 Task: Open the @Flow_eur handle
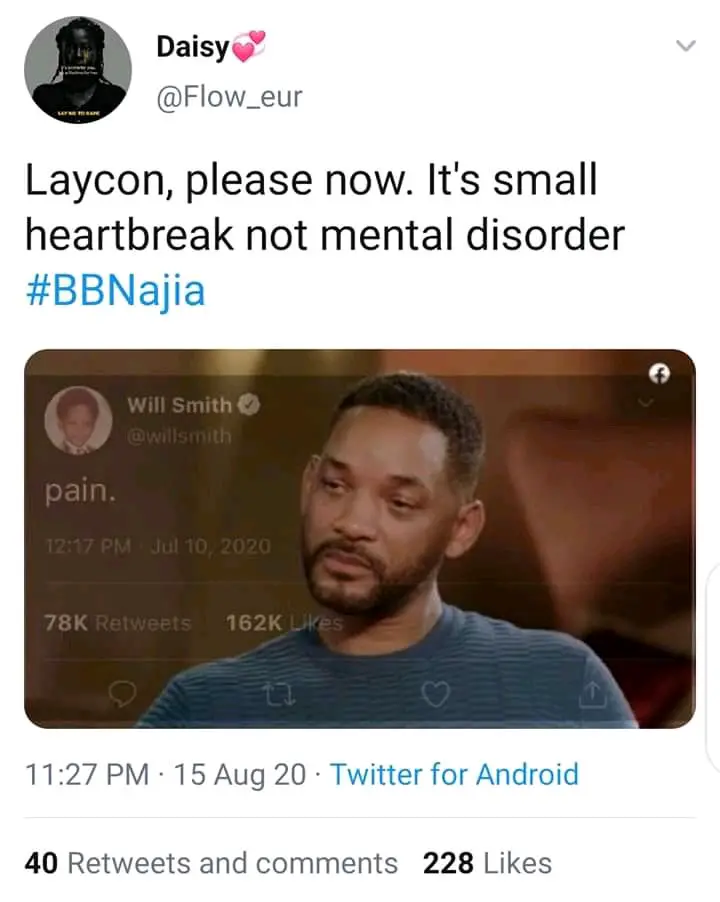(x=229, y=96)
